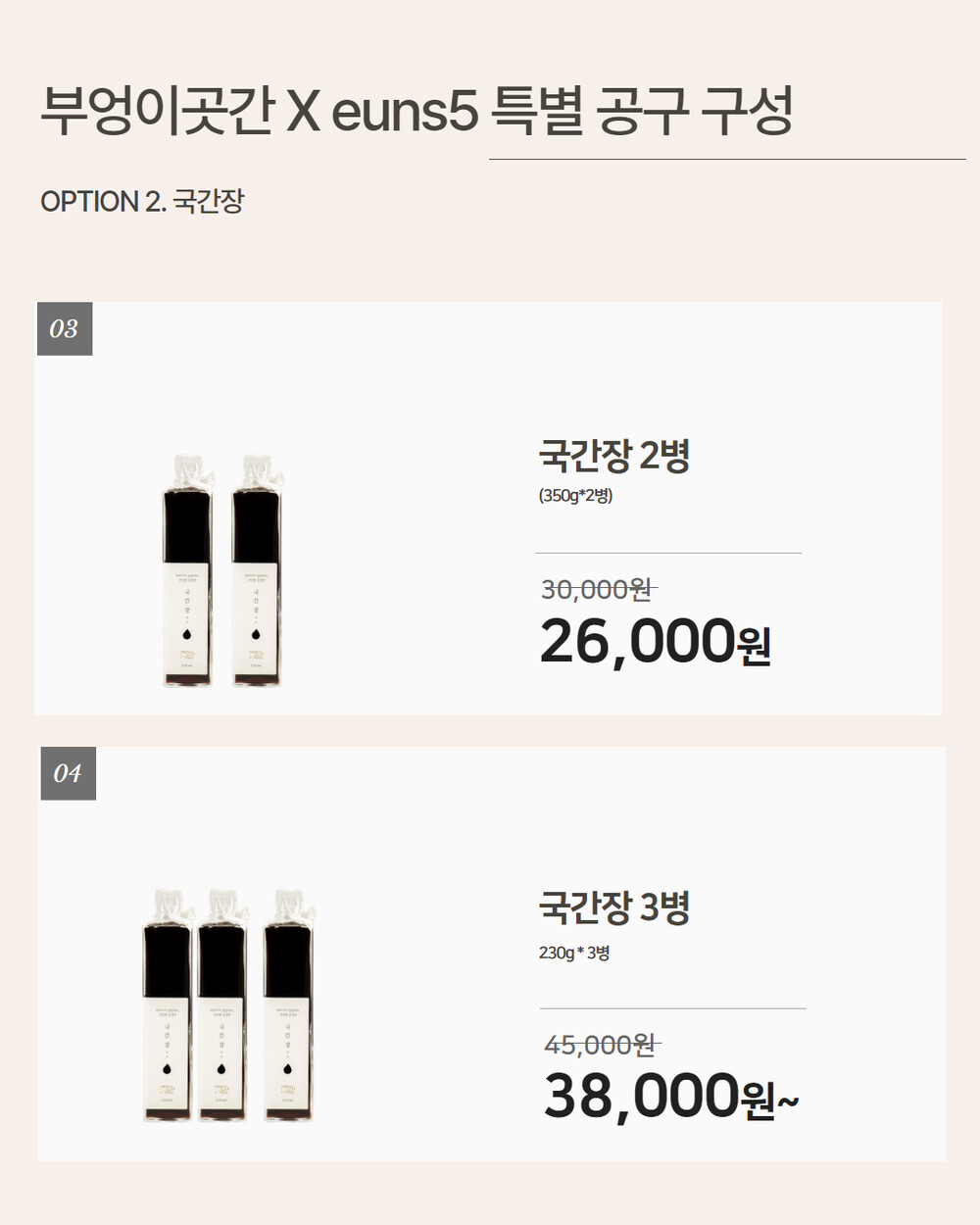Click the 03 number badge

[64, 328]
